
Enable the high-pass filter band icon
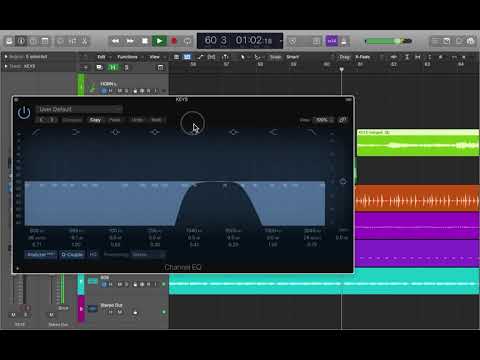coord(36,132)
